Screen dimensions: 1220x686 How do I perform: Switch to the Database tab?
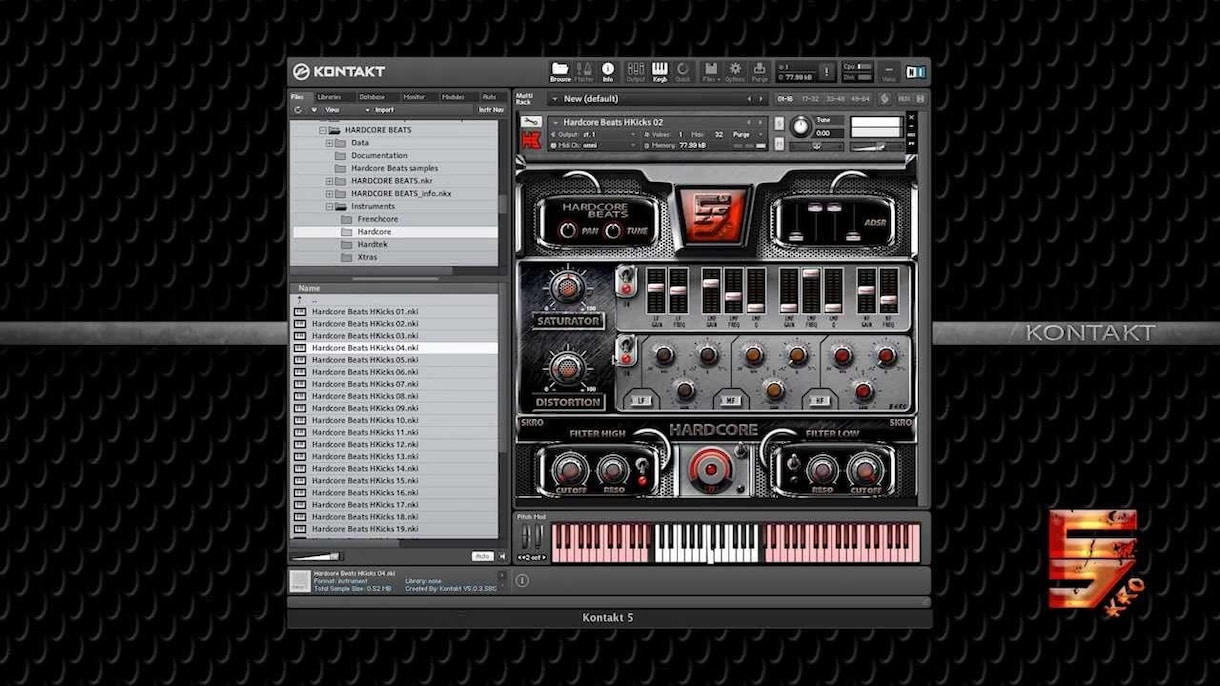[x=372, y=97]
